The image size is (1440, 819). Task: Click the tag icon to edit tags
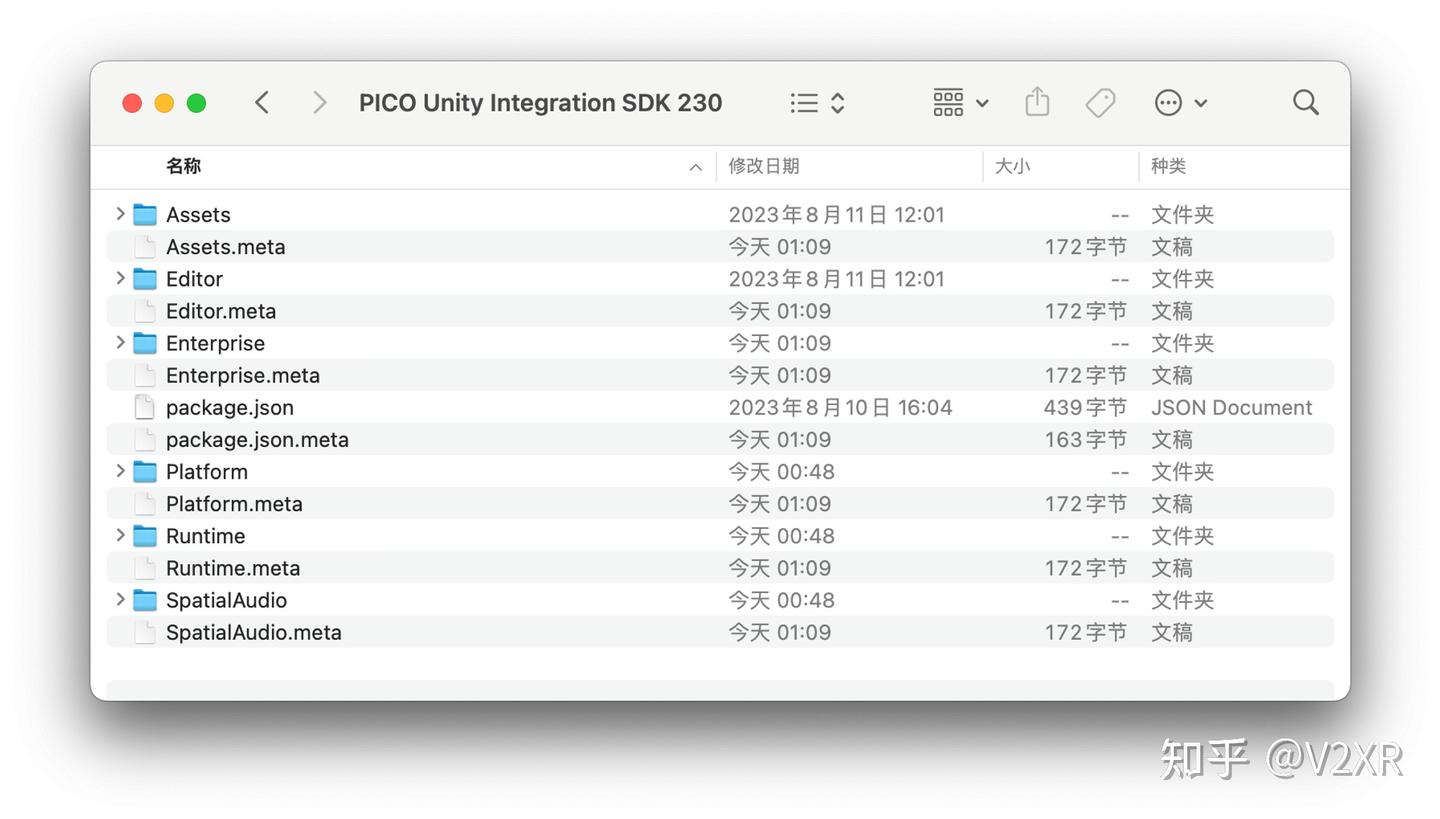1100,102
